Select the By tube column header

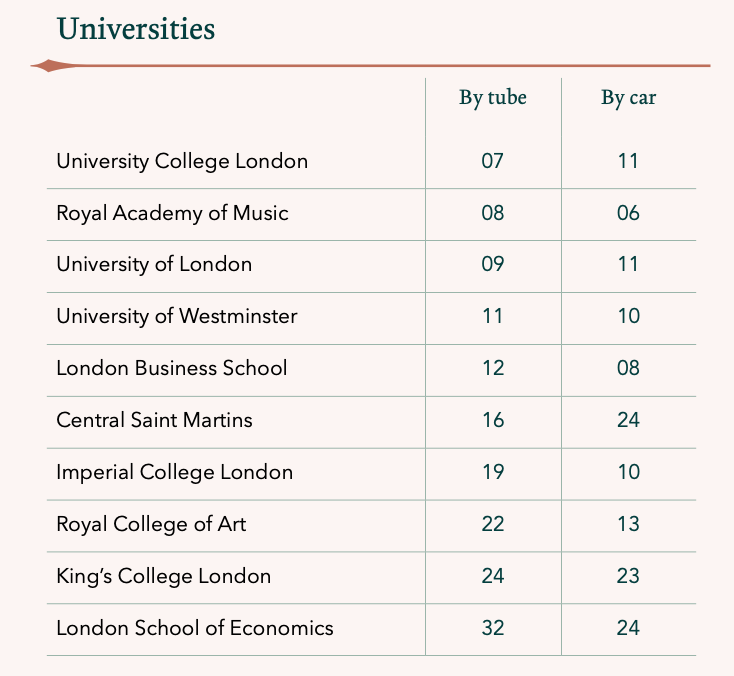[x=493, y=98]
